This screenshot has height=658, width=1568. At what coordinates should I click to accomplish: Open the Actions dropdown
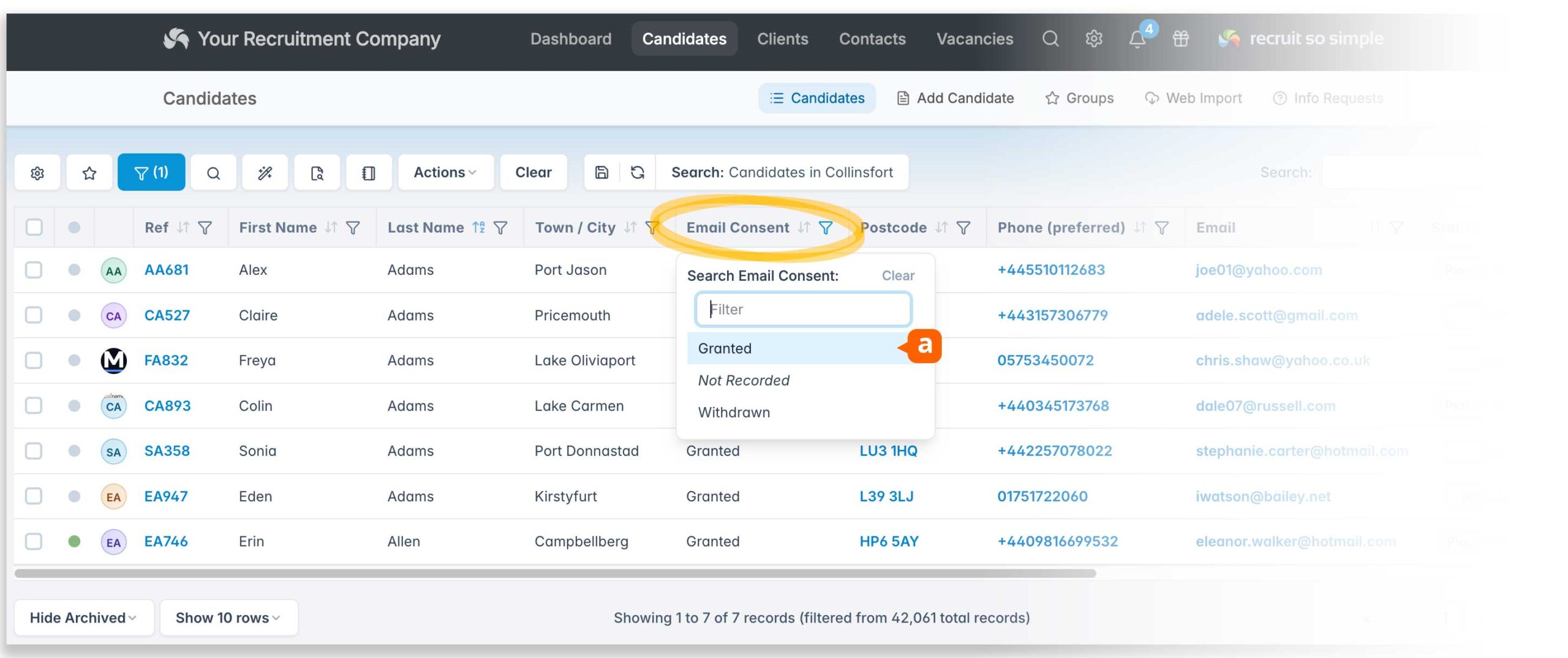pos(445,173)
